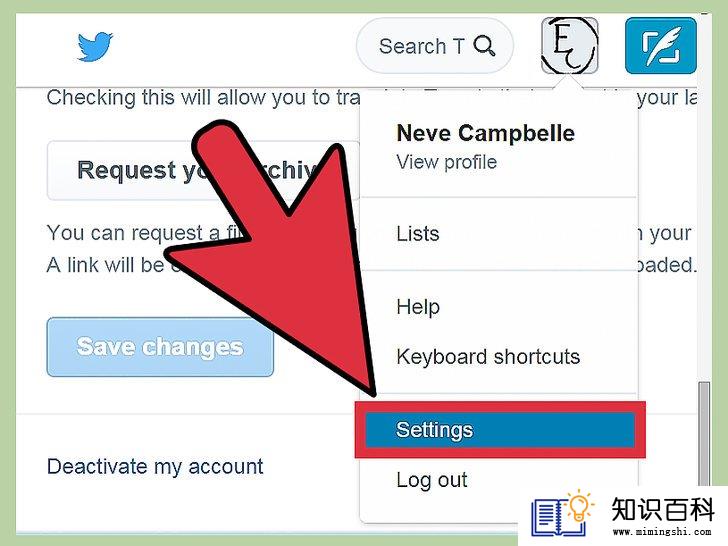Choose Log out in the profile menu
This screenshot has height=546, width=728.
(432, 480)
